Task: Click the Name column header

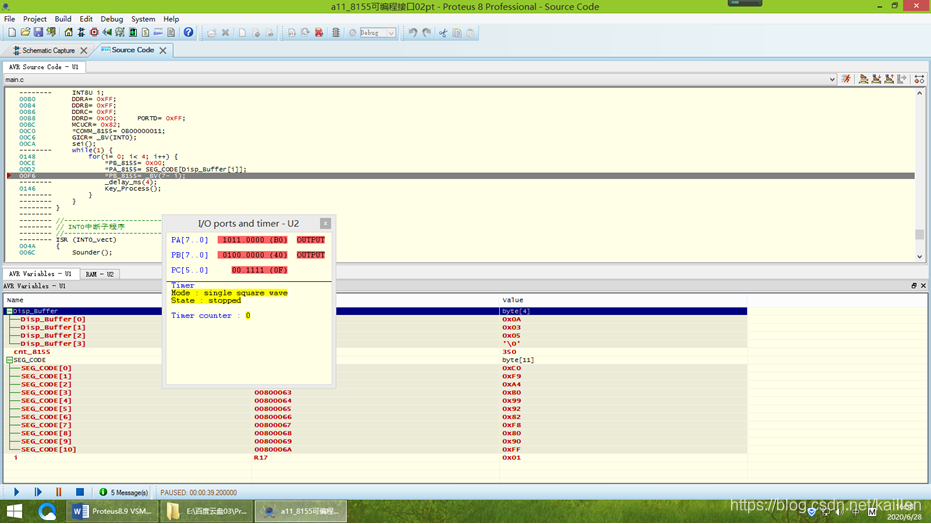Action: [x=127, y=300]
